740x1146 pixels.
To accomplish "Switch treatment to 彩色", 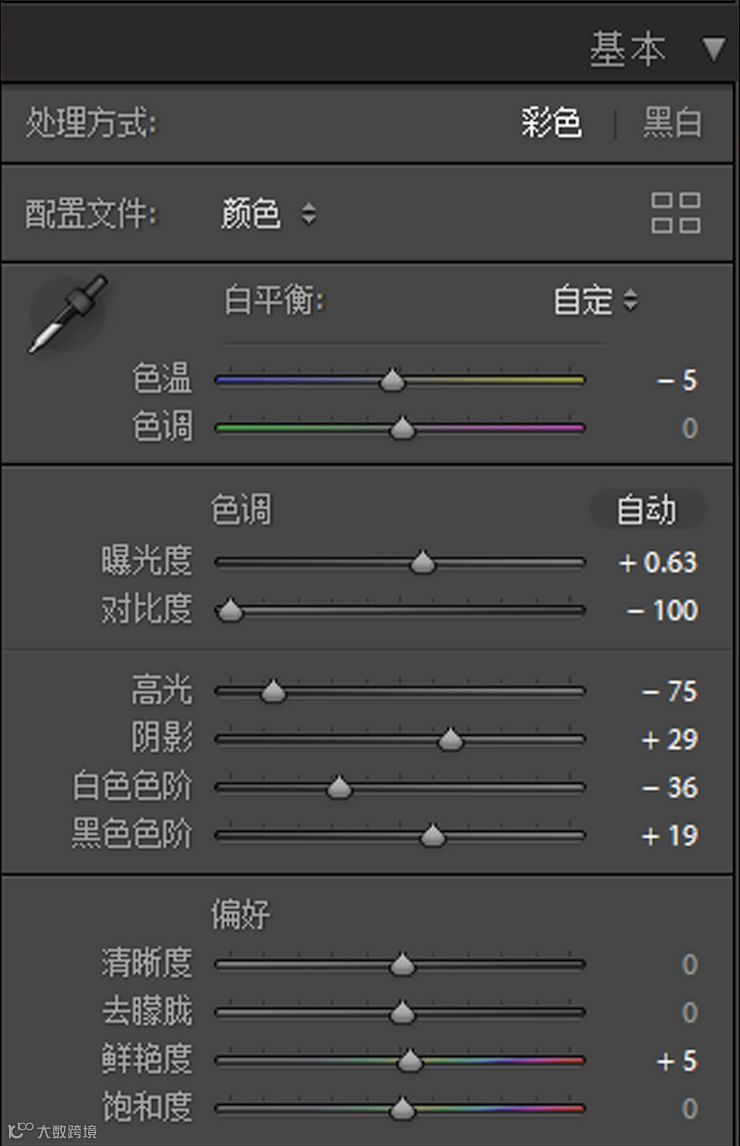I will pyautogui.click(x=551, y=124).
